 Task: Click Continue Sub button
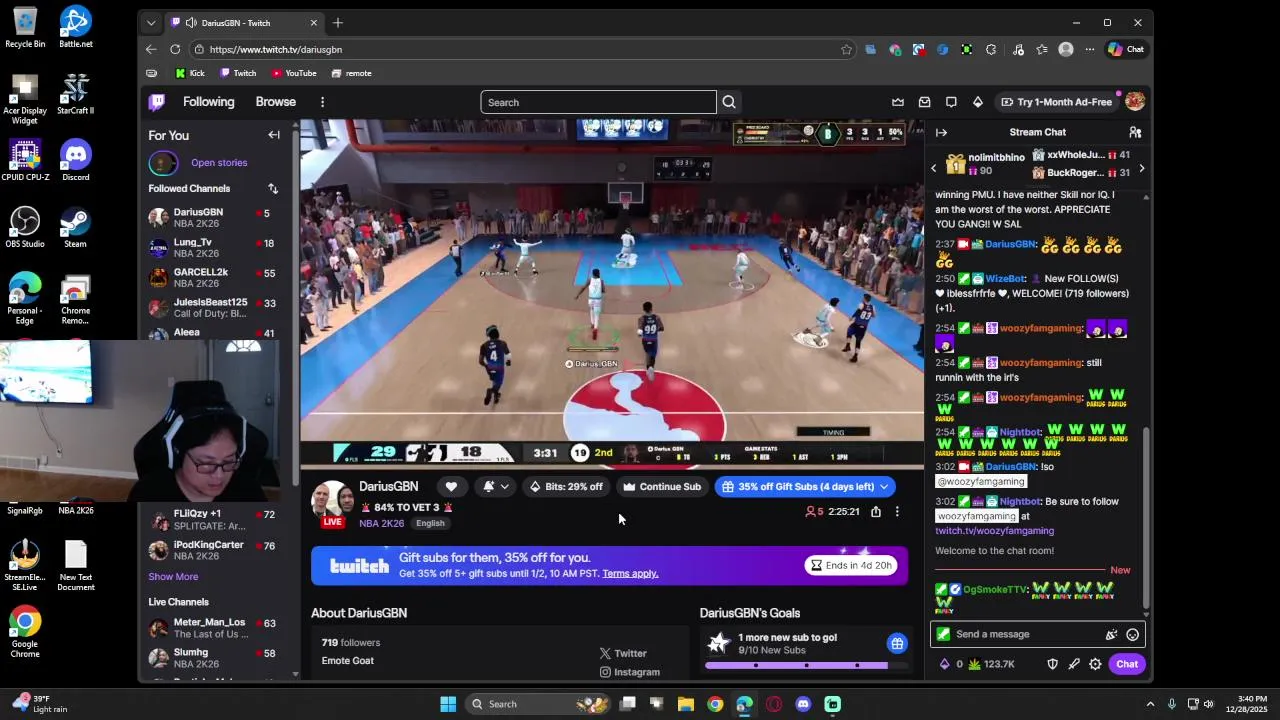tap(662, 487)
